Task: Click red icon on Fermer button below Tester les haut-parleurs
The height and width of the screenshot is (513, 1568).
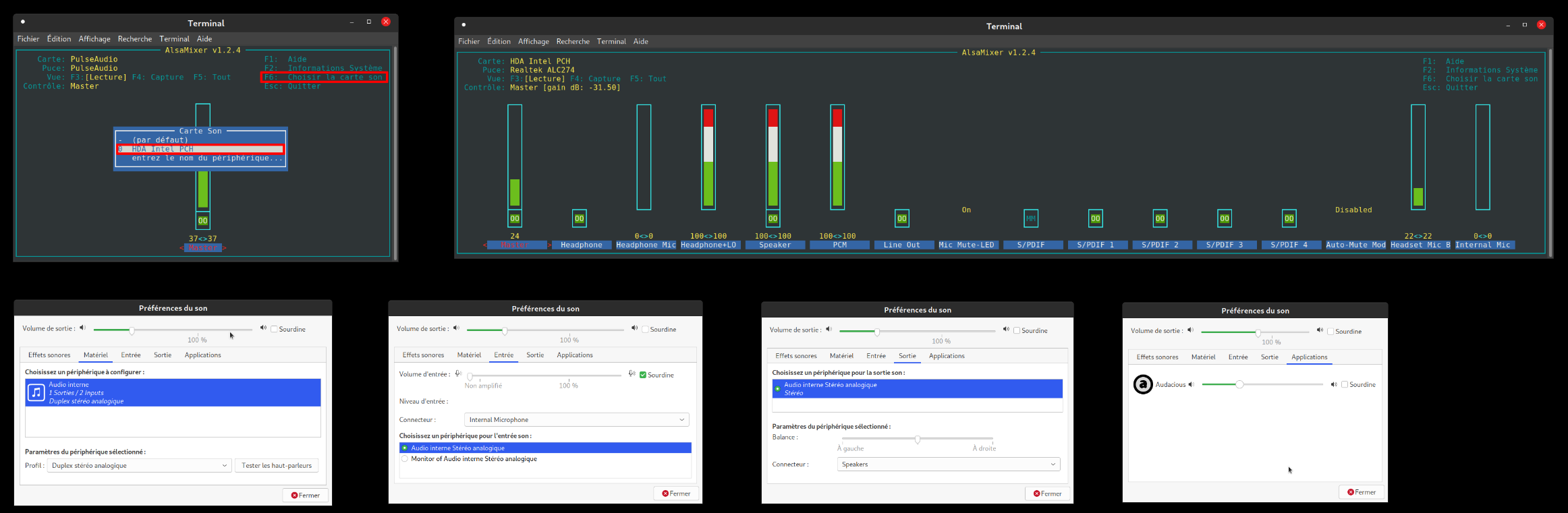Action: pyautogui.click(x=294, y=495)
